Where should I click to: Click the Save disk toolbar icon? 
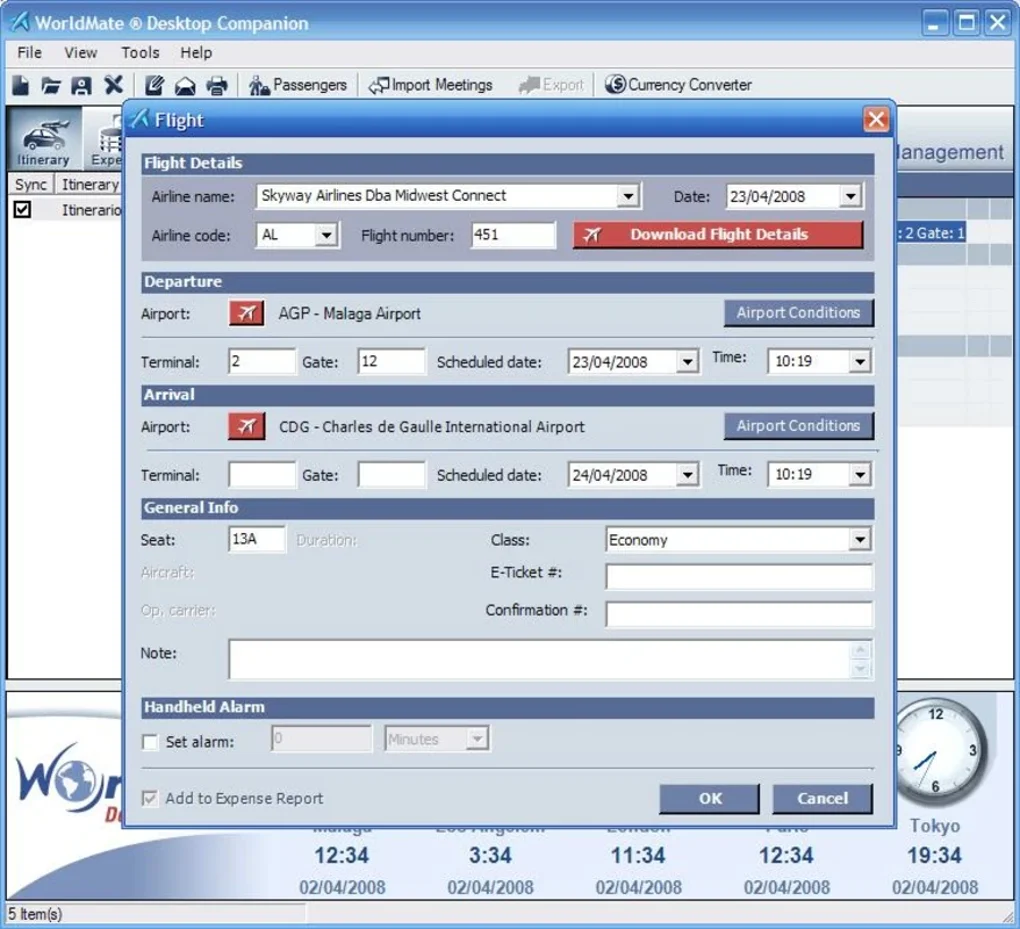click(x=81, y=85)
